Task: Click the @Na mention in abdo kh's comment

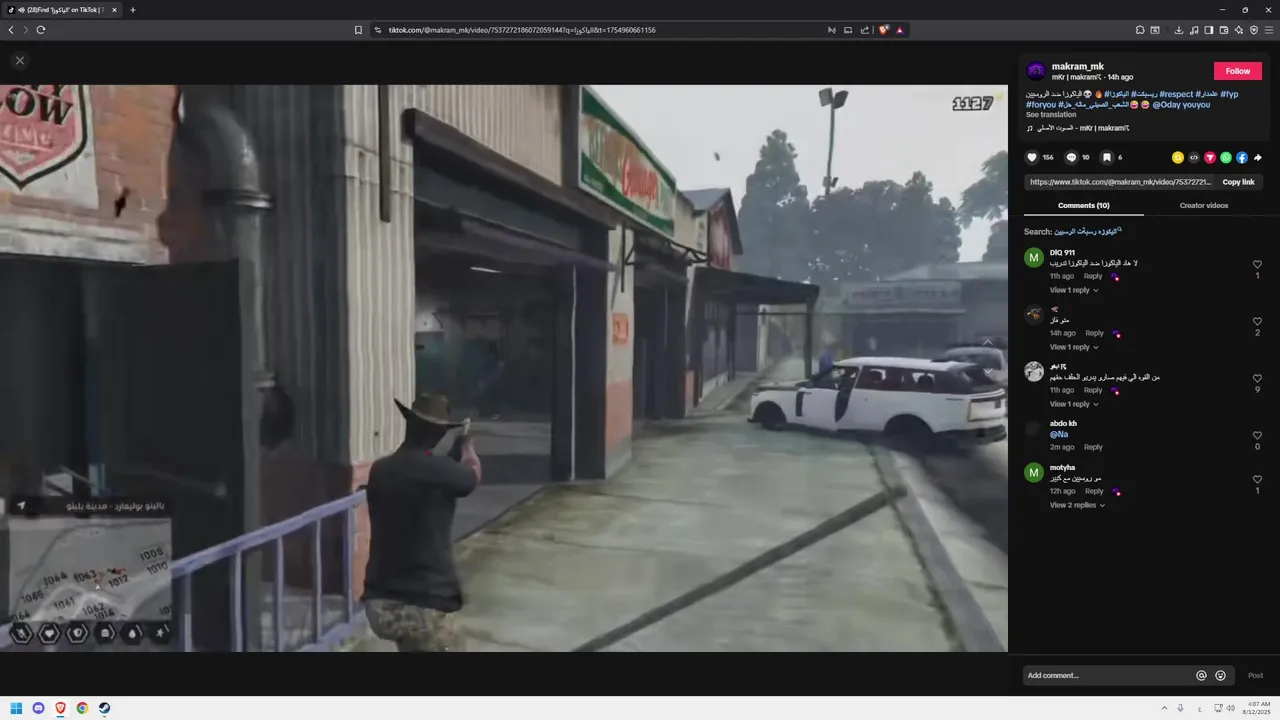Action: 1059,435
